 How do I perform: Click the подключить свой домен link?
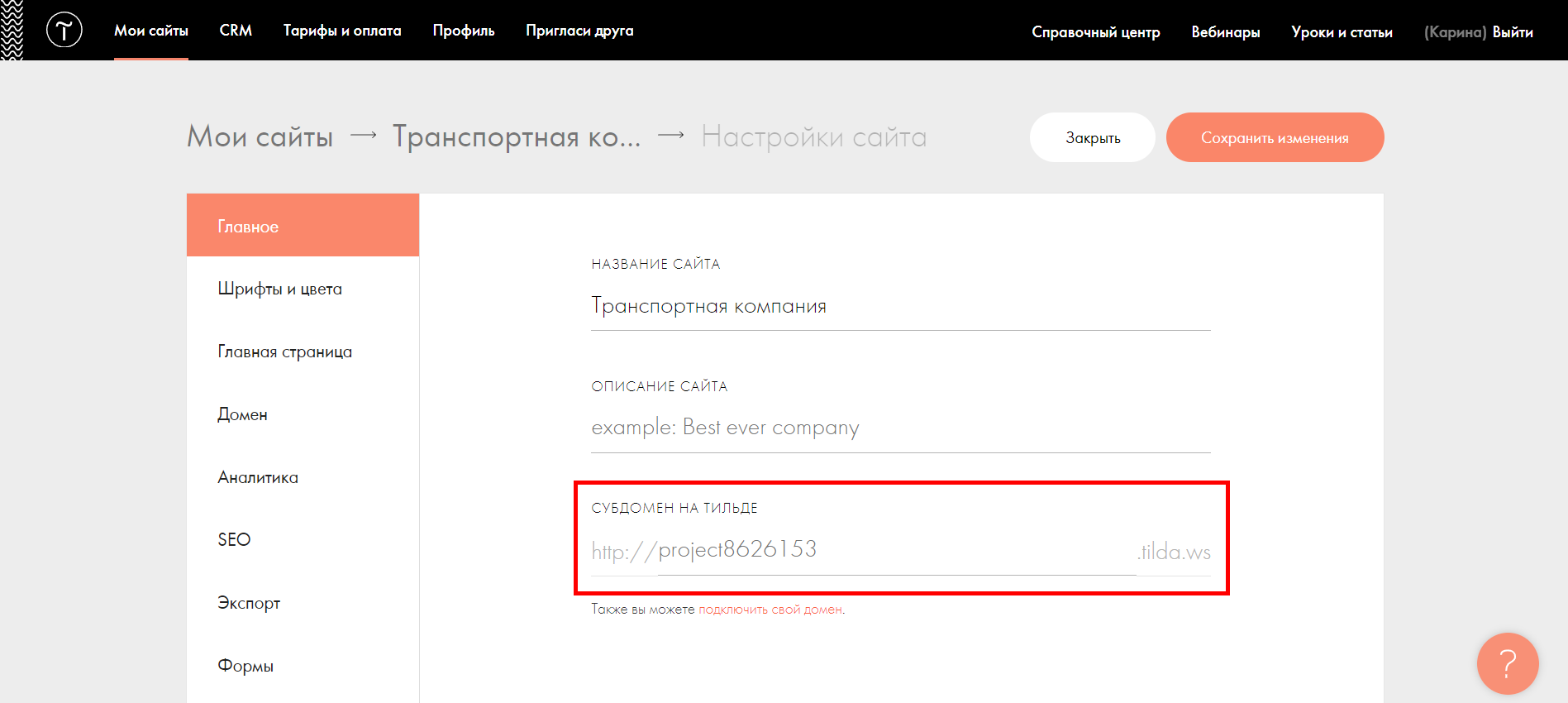(x=770, y=610)
